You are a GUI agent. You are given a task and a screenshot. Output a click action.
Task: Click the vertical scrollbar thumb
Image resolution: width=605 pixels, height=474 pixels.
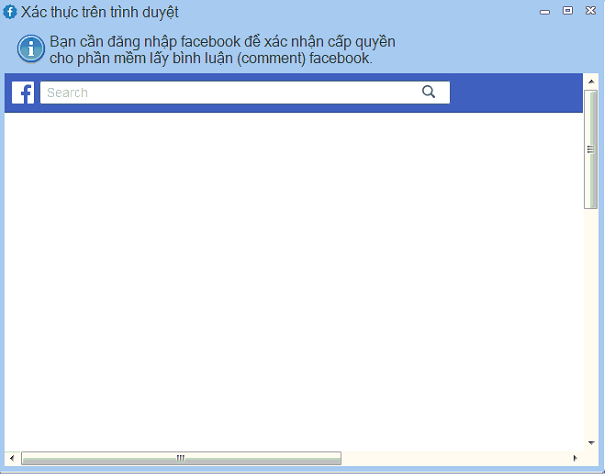(x=591, y=149)
